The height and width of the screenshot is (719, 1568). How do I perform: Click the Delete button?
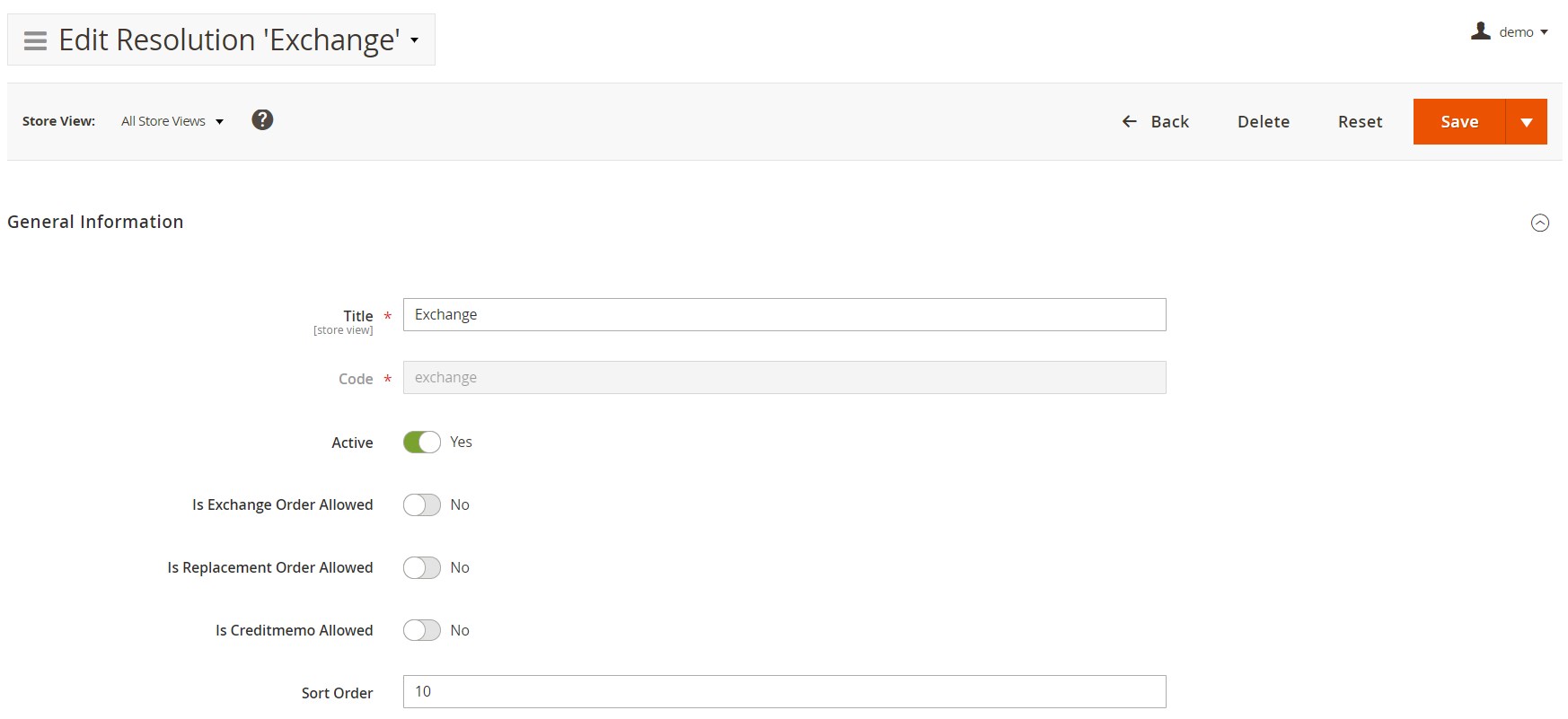click(1264, 122)
